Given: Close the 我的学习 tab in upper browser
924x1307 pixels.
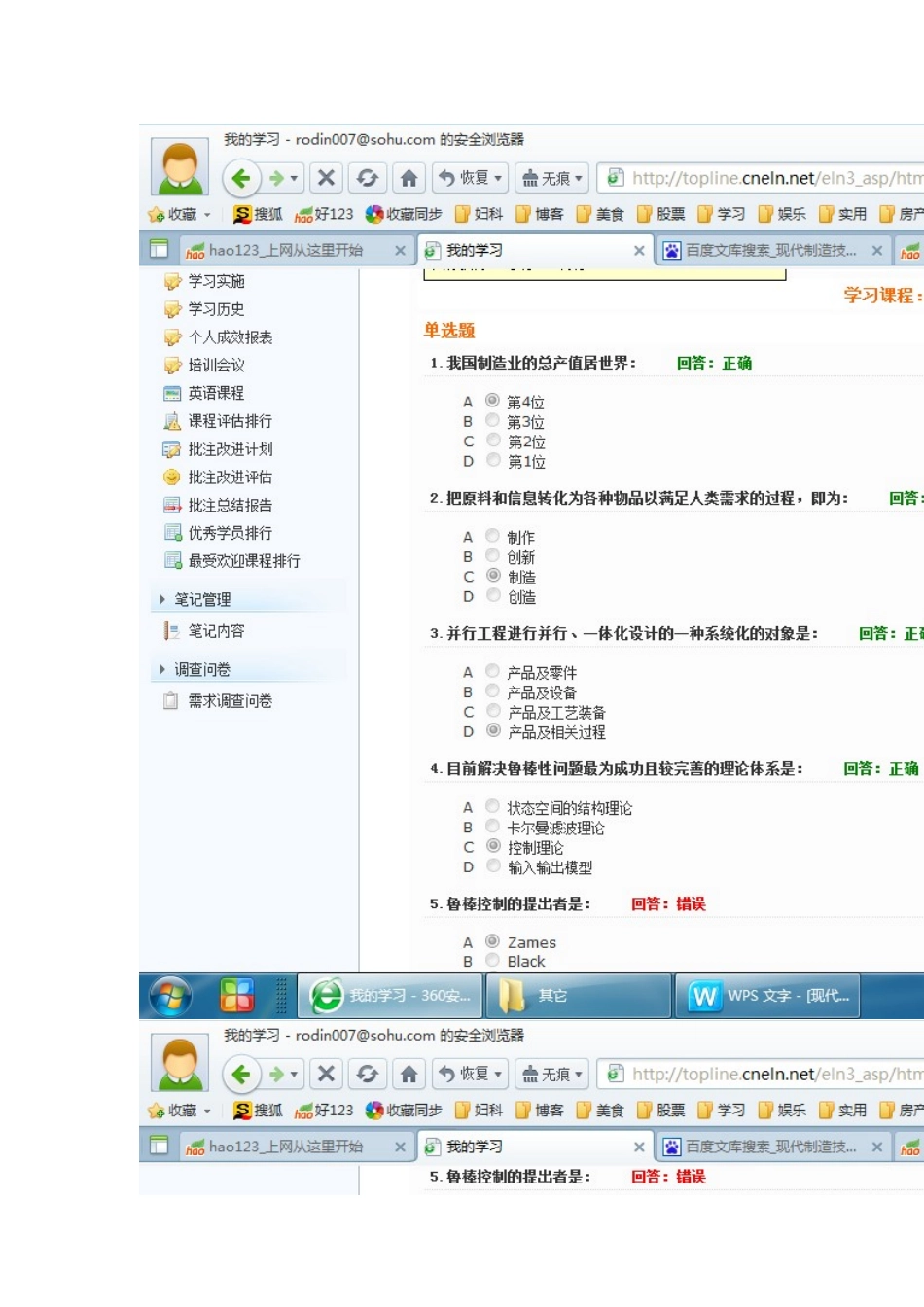Looking at the screenshot, I should point(639,251).
